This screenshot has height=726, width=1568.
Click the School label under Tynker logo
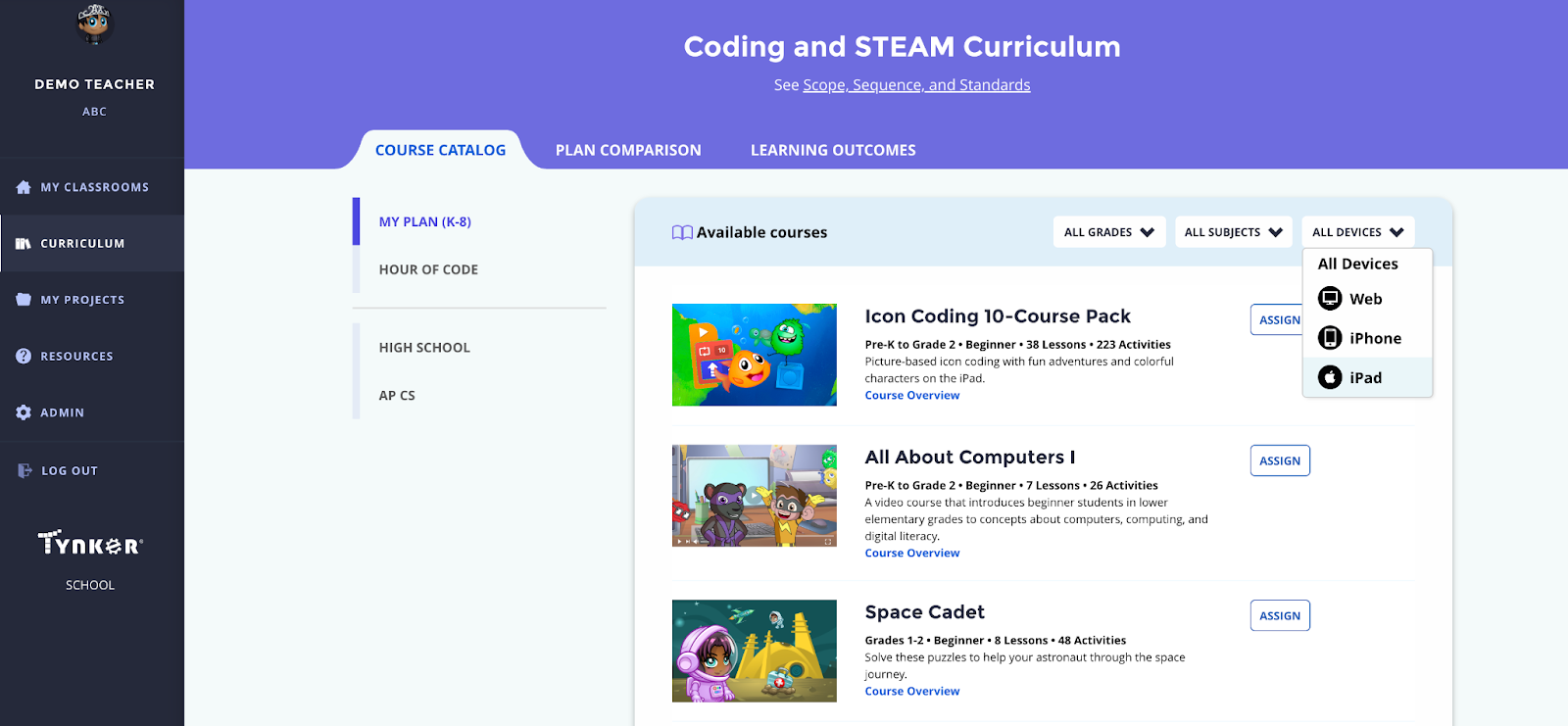click(x=90, y=585)
